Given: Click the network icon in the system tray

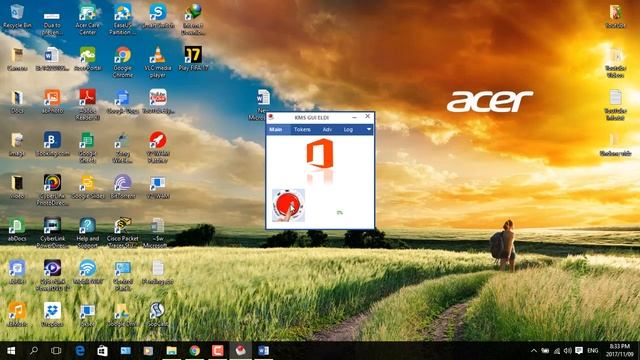Looking at the screenshot, I should tap(557, 351).
